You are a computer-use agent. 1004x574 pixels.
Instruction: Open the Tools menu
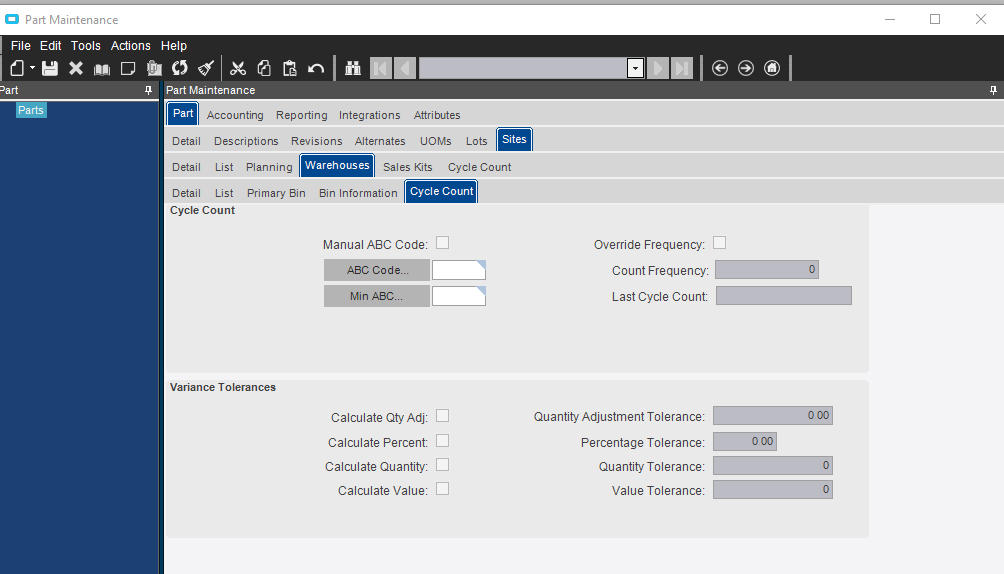tap(86, 45)
